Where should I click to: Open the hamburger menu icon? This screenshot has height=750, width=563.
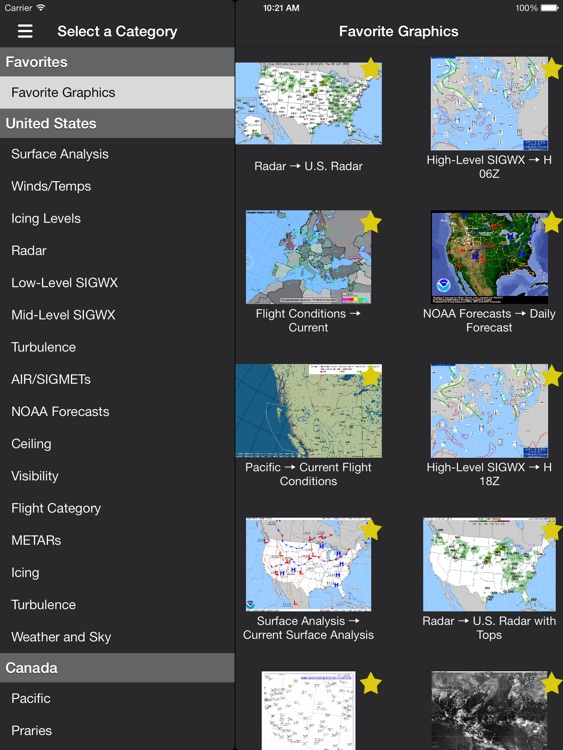(x=25, y=32)
